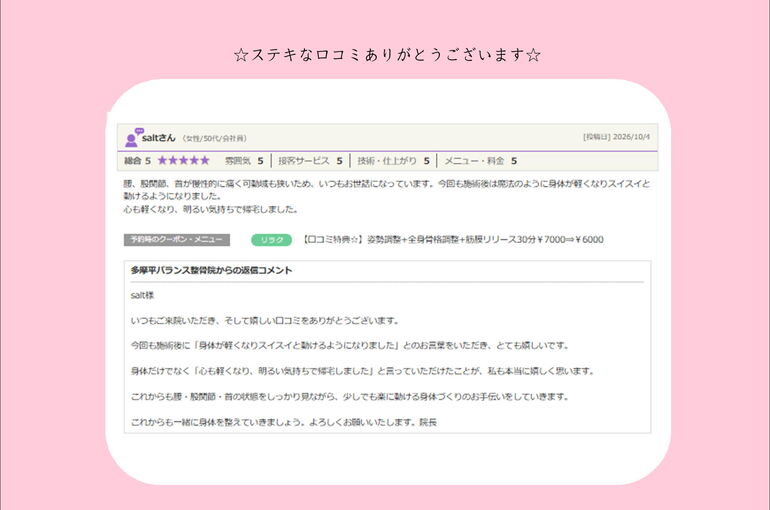Open the 口コミ特典 姿勢調整 coupon text
Image resolution: width=770 pixels, height=510 pixels.
tap(452, 240)
